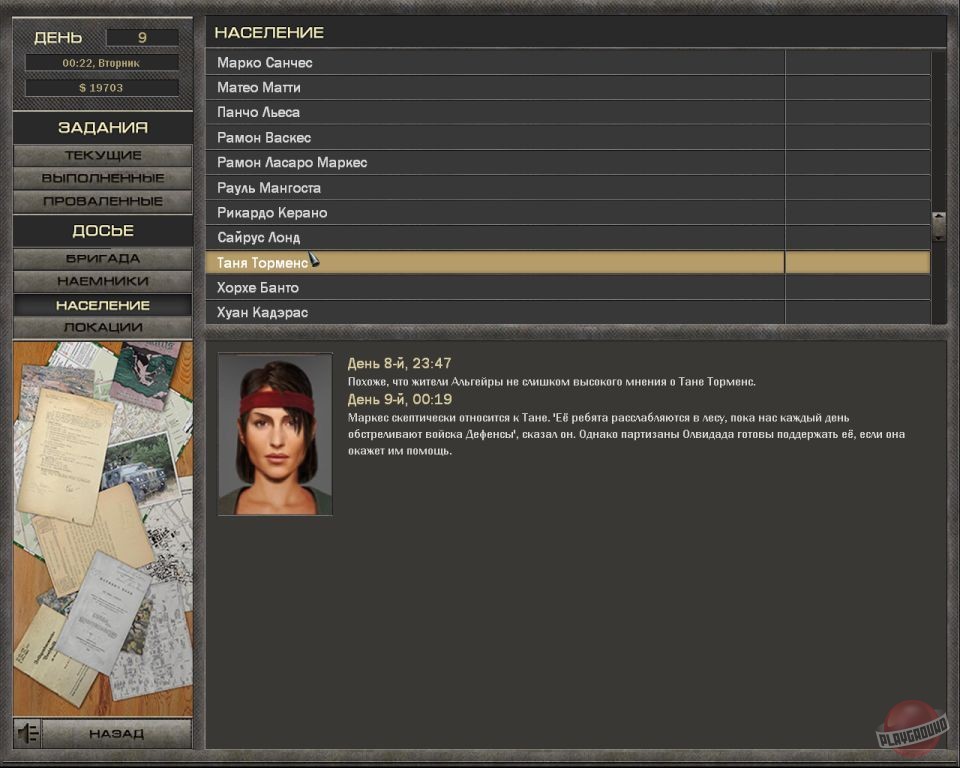Select Матео Матти in the list
Viewport: 960px width, 768px height.
coord(568,88)
